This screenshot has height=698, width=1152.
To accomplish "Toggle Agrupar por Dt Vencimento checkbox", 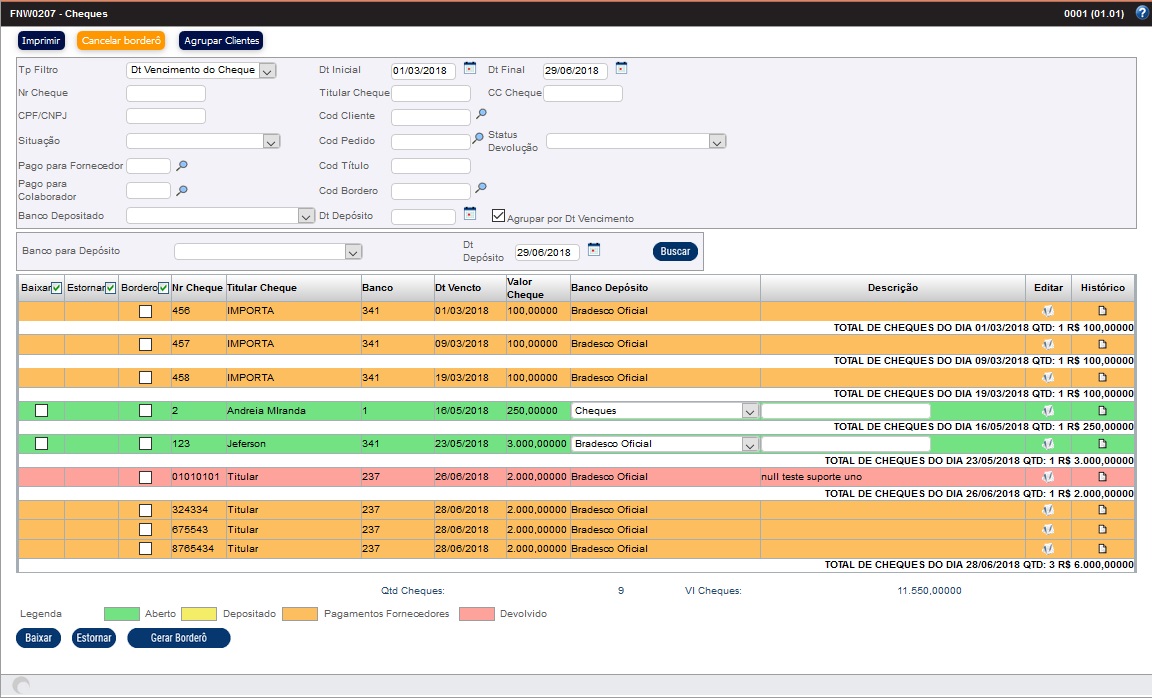I will (x=499, y=215).
